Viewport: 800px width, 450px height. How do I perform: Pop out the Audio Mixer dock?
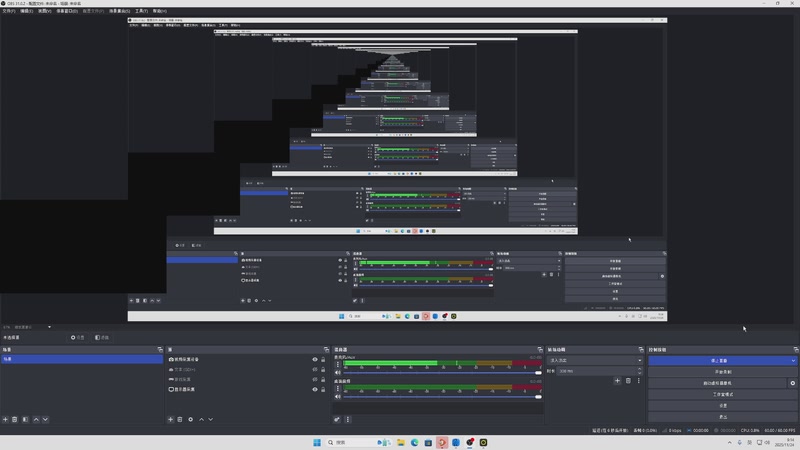[540, 349]
